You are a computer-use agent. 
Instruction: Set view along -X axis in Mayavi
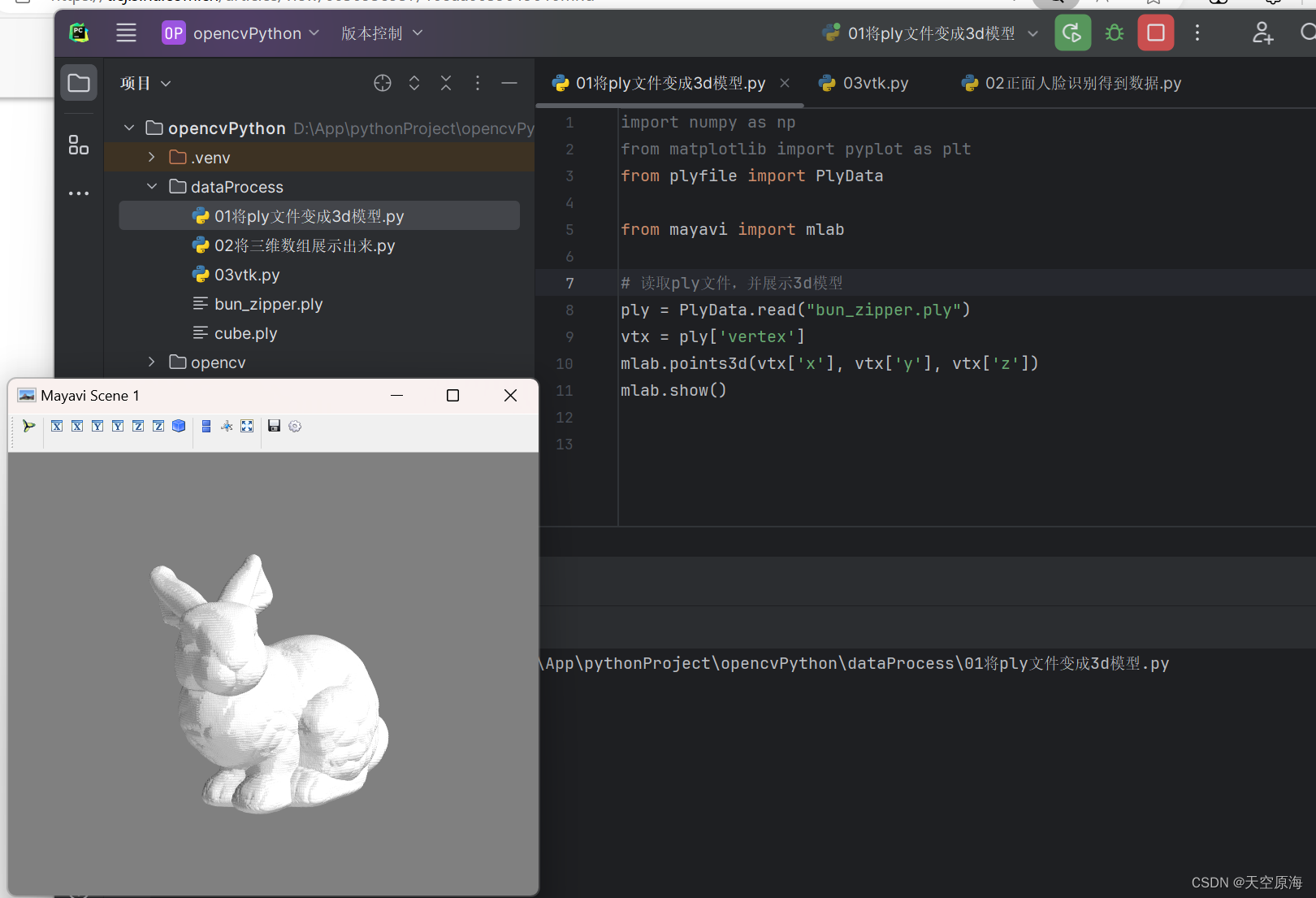77,426
